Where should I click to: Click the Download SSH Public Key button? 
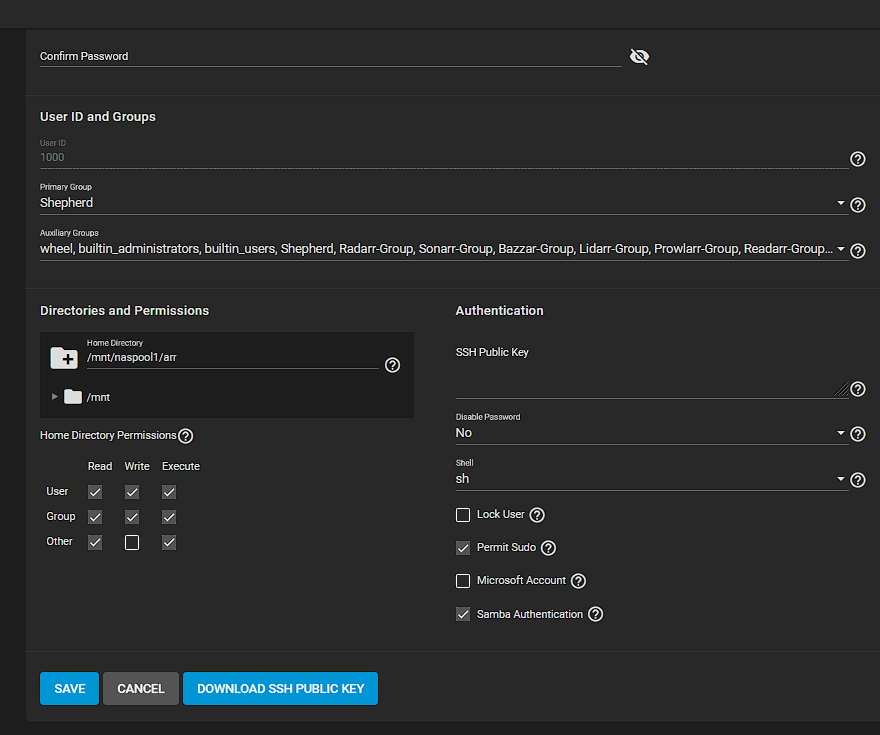click(x=280, y=689)
